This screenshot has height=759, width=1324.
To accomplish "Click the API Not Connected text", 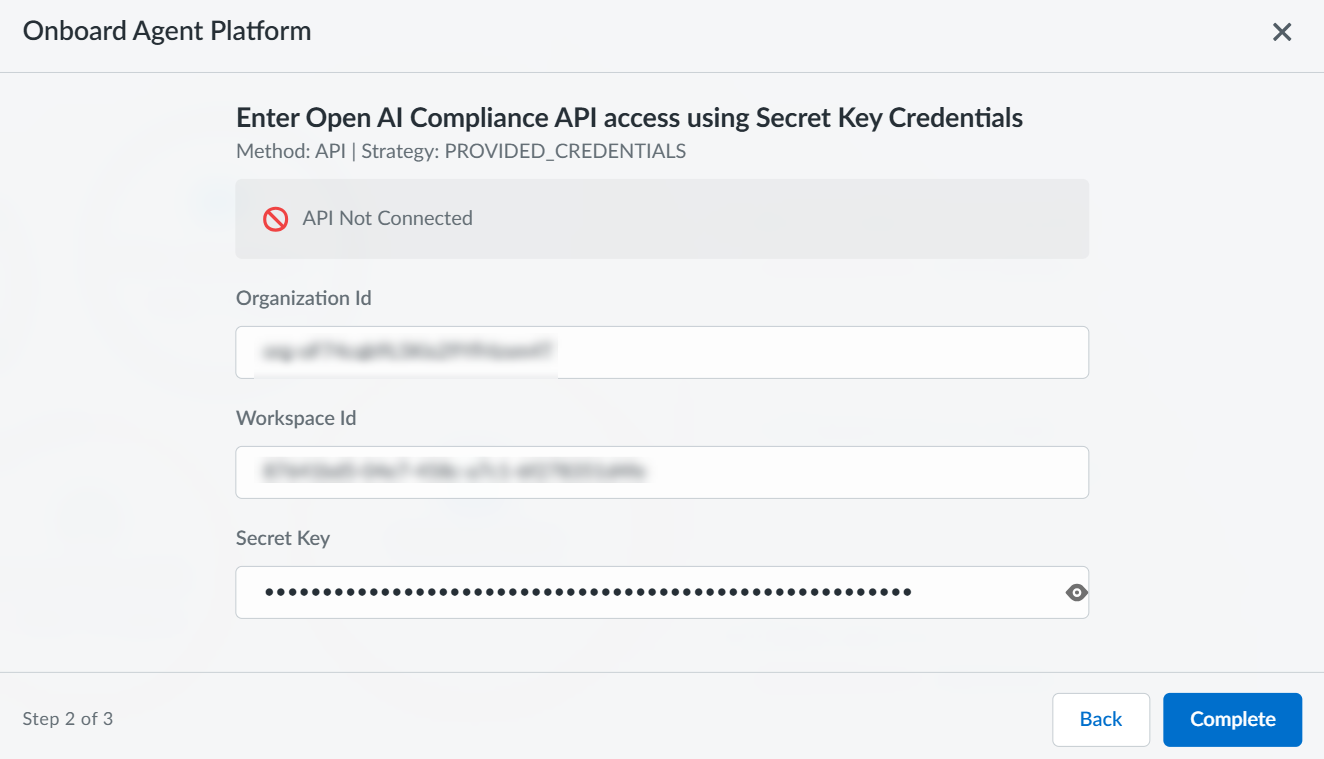I will click(x=387, y=219).
